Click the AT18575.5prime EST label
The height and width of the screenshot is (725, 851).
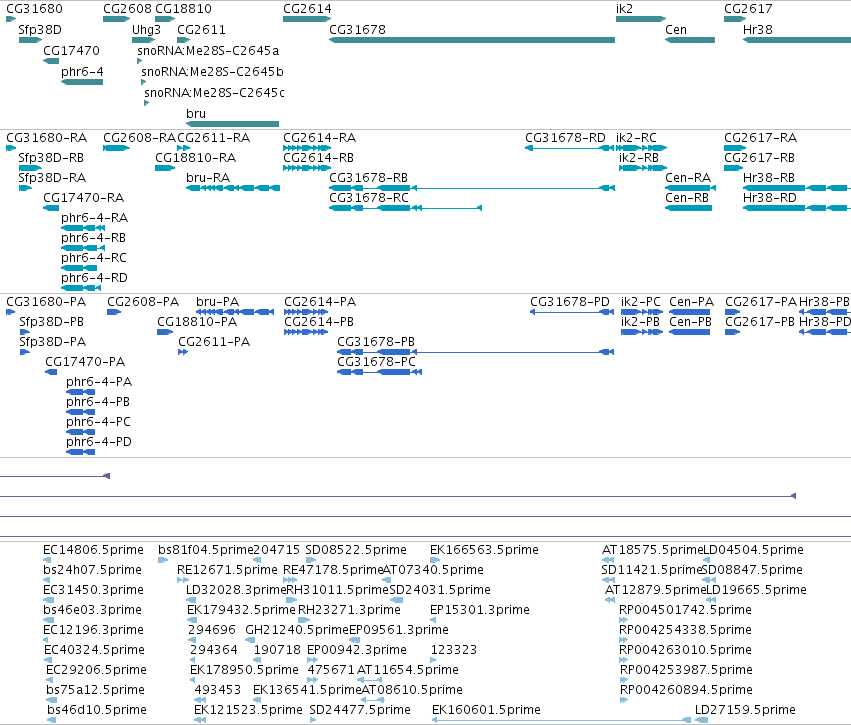[652, 550]
